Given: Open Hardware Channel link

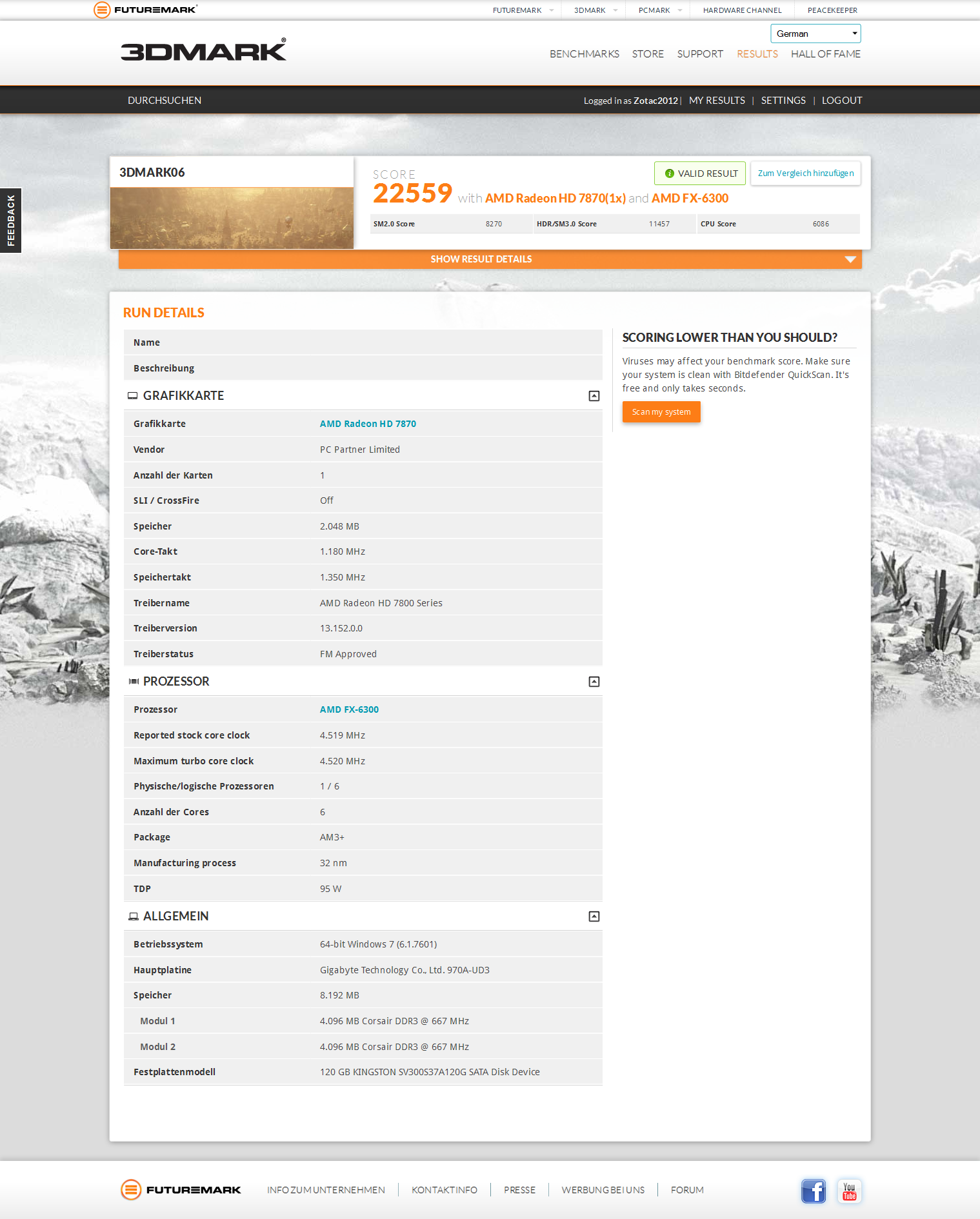Looking at the screenshot, I should (742, 10).
